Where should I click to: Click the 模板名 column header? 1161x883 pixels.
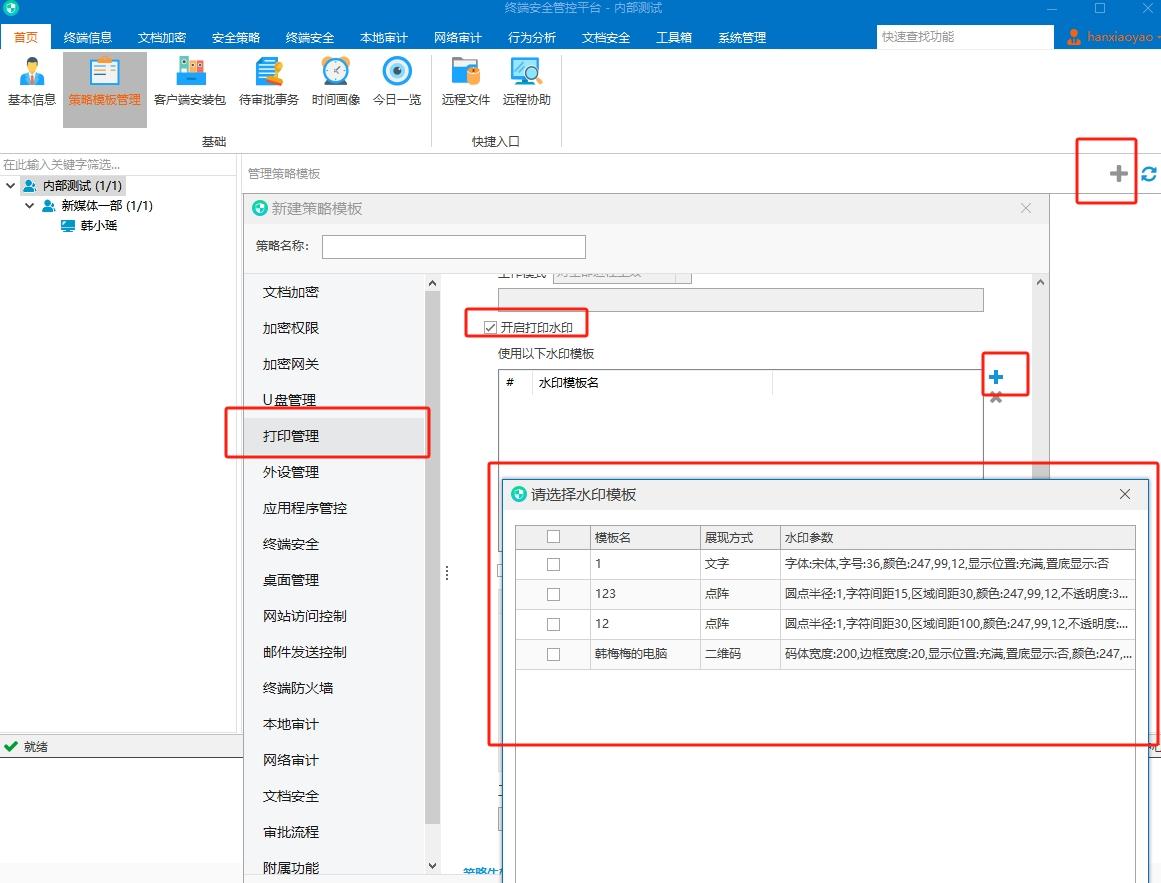coord(646,537)
